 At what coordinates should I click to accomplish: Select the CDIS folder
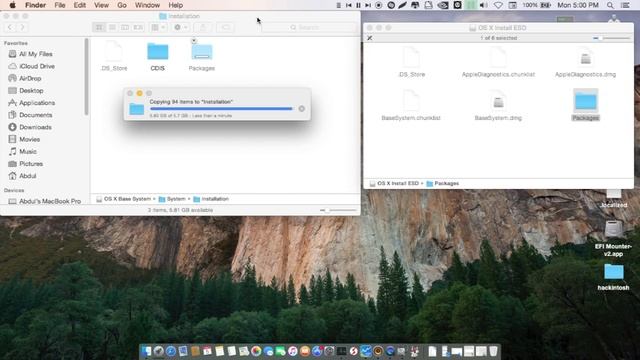tap(158, 56)
